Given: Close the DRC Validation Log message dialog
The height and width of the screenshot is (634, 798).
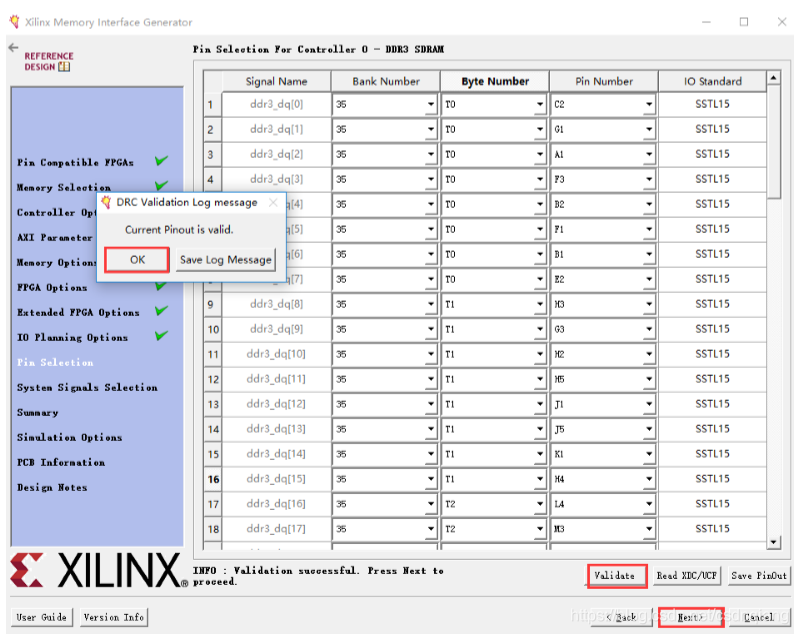Looking at the screenshot, I should tap(273, 203).
